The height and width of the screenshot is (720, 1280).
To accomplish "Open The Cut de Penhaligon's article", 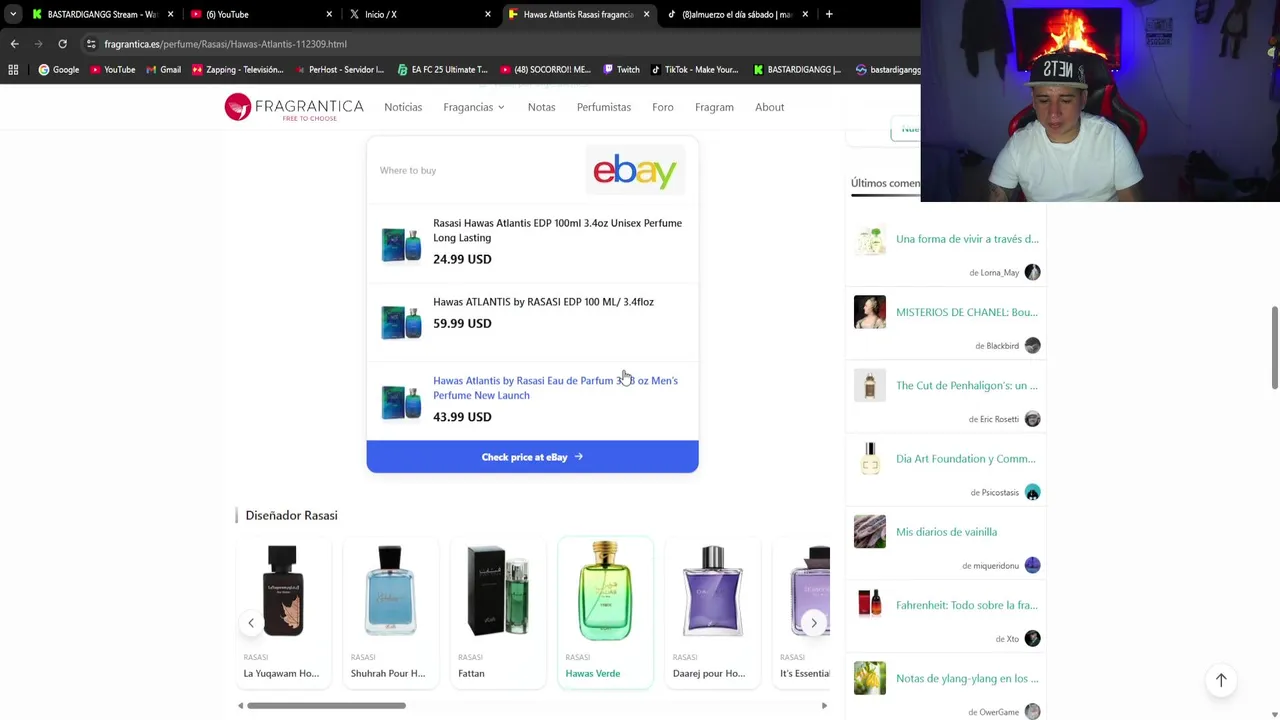I will (x=966, y=385).
